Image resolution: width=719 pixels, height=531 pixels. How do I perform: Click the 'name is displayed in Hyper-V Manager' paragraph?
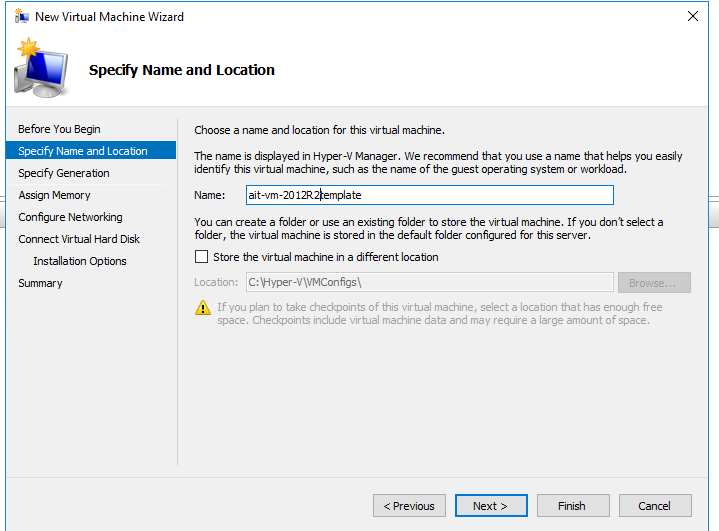click(x=438, y=163)
